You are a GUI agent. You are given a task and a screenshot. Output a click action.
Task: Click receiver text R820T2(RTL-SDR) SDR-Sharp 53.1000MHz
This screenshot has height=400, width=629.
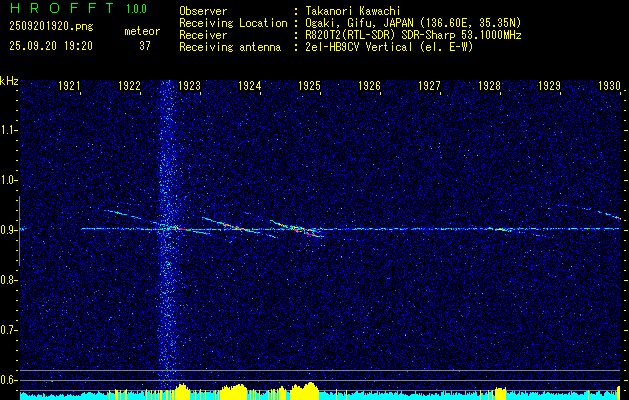413,35
